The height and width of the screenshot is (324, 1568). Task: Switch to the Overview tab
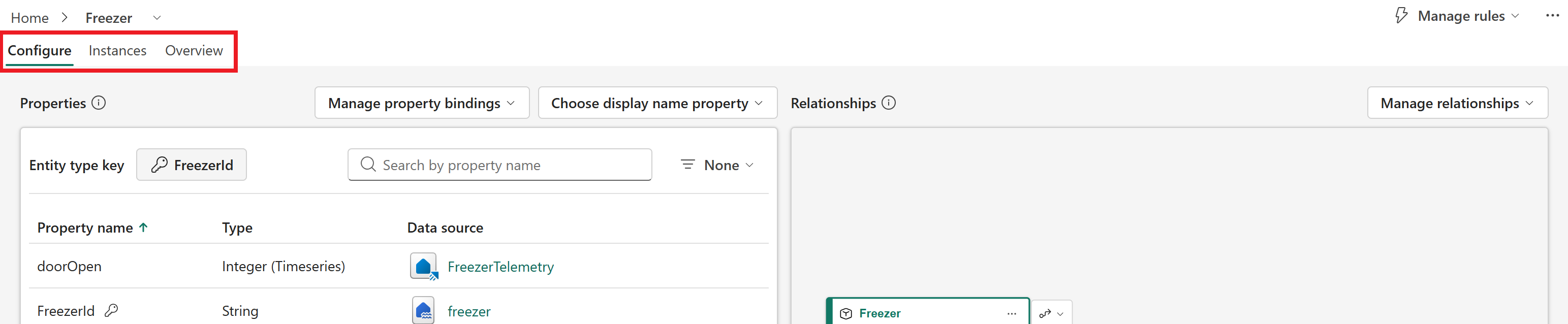pyautogui.click(x=194, y=50)
